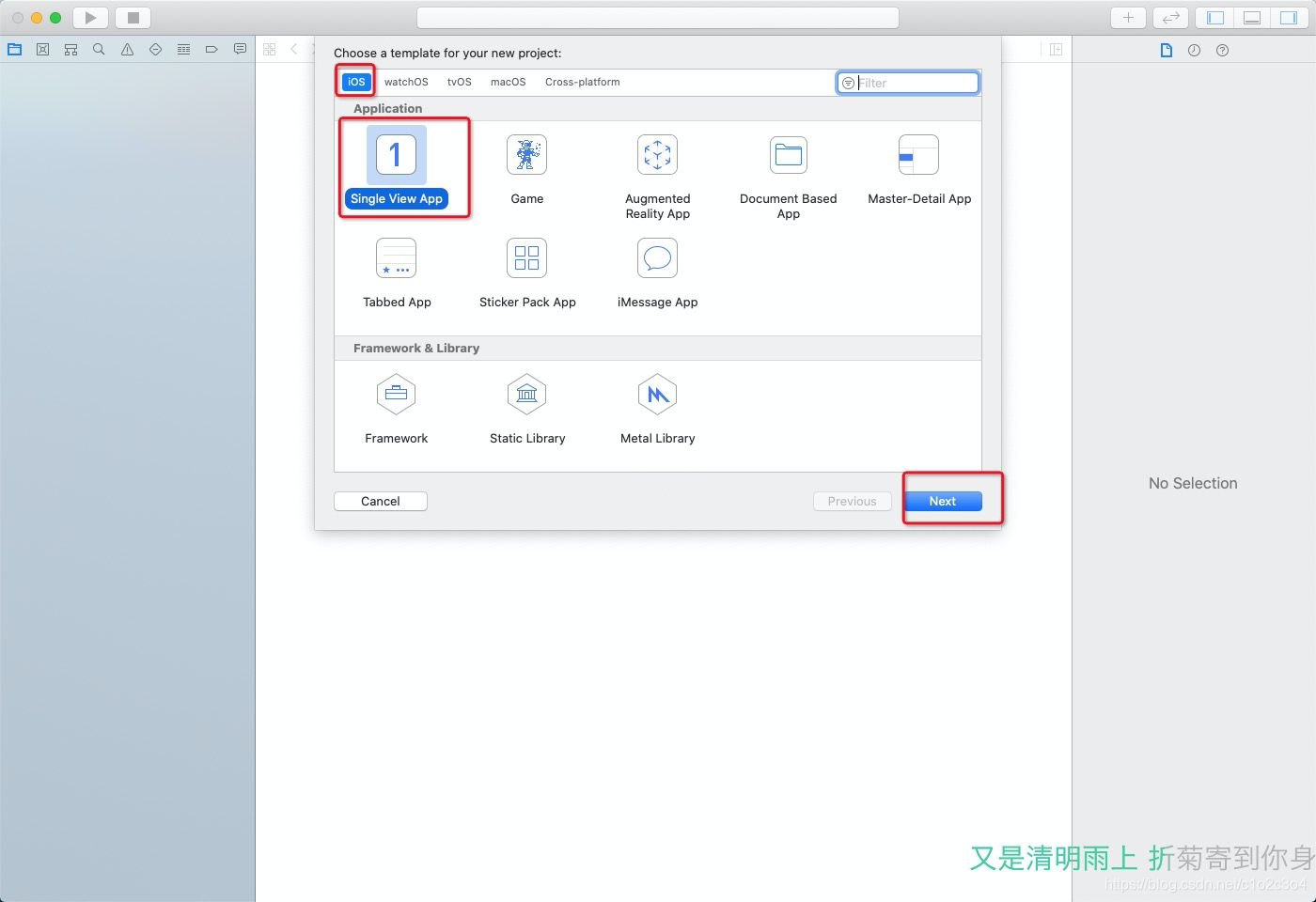Toggle the bottom debug area panel
Viewport: 1316px width, 902px height.
(1251, 18)
